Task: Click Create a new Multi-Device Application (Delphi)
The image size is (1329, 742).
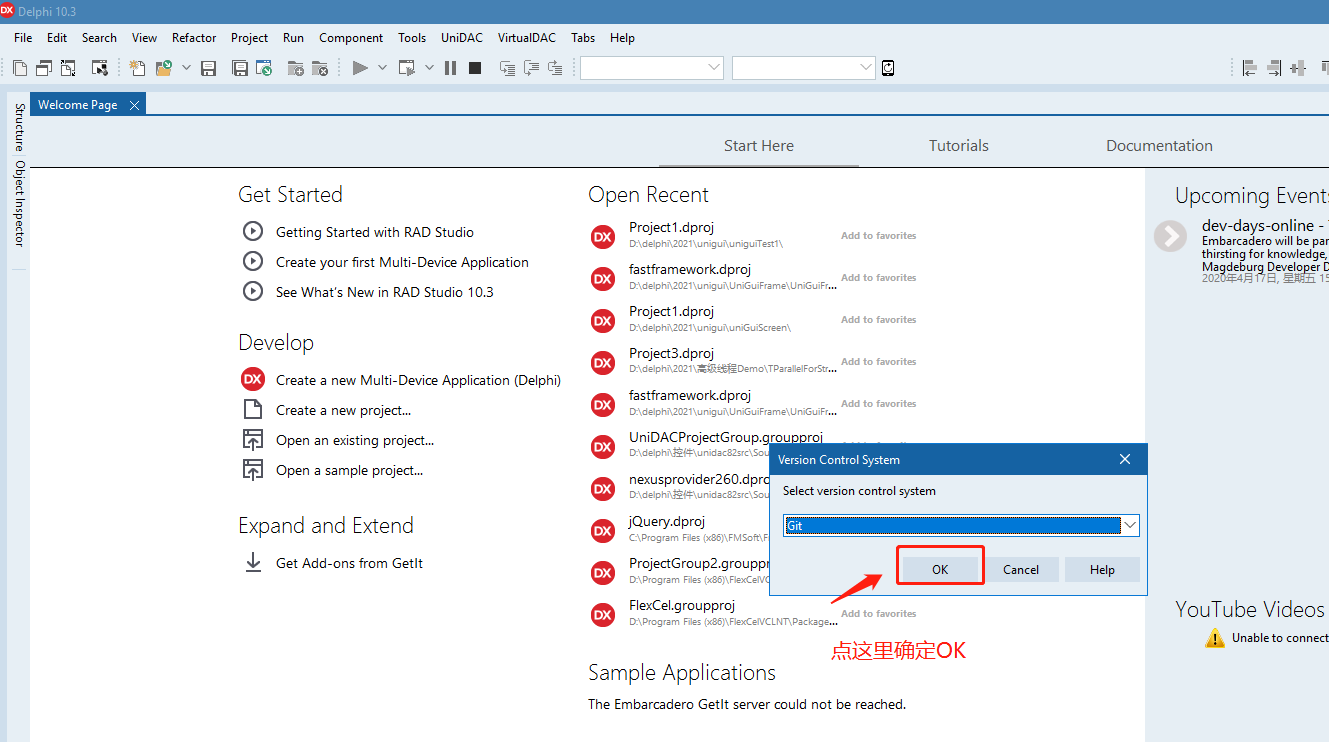Action: tap(418, 380)
